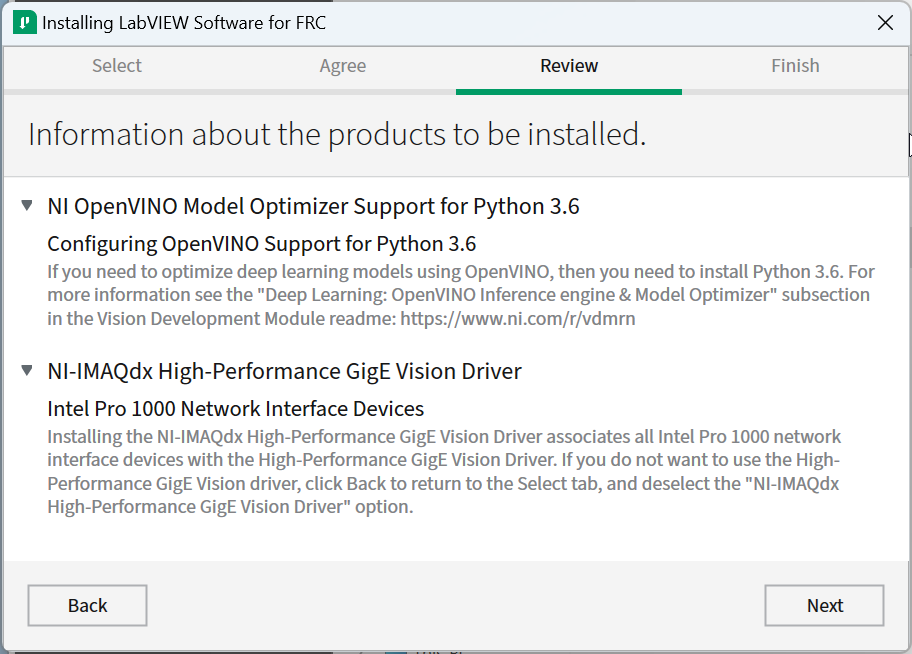Image resolution: width=912 pixels, height=654 pixels.
Task: Switch to the Select tab
Action: [x=116, y=65]
